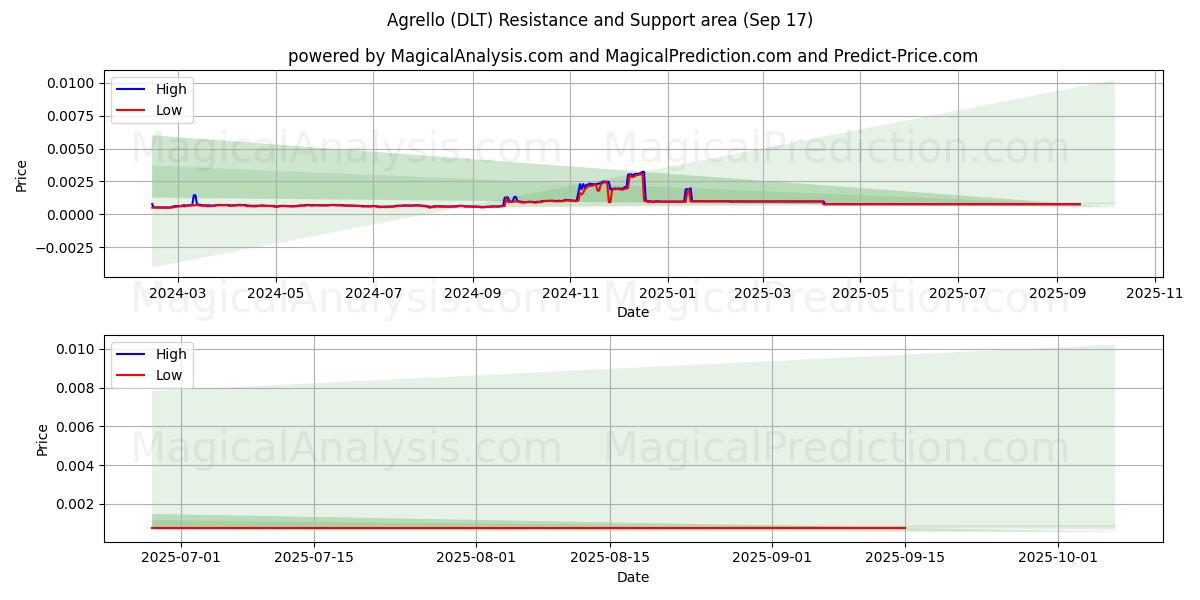Click the bottom chart 'Date' axis label

tap(633, 577)
